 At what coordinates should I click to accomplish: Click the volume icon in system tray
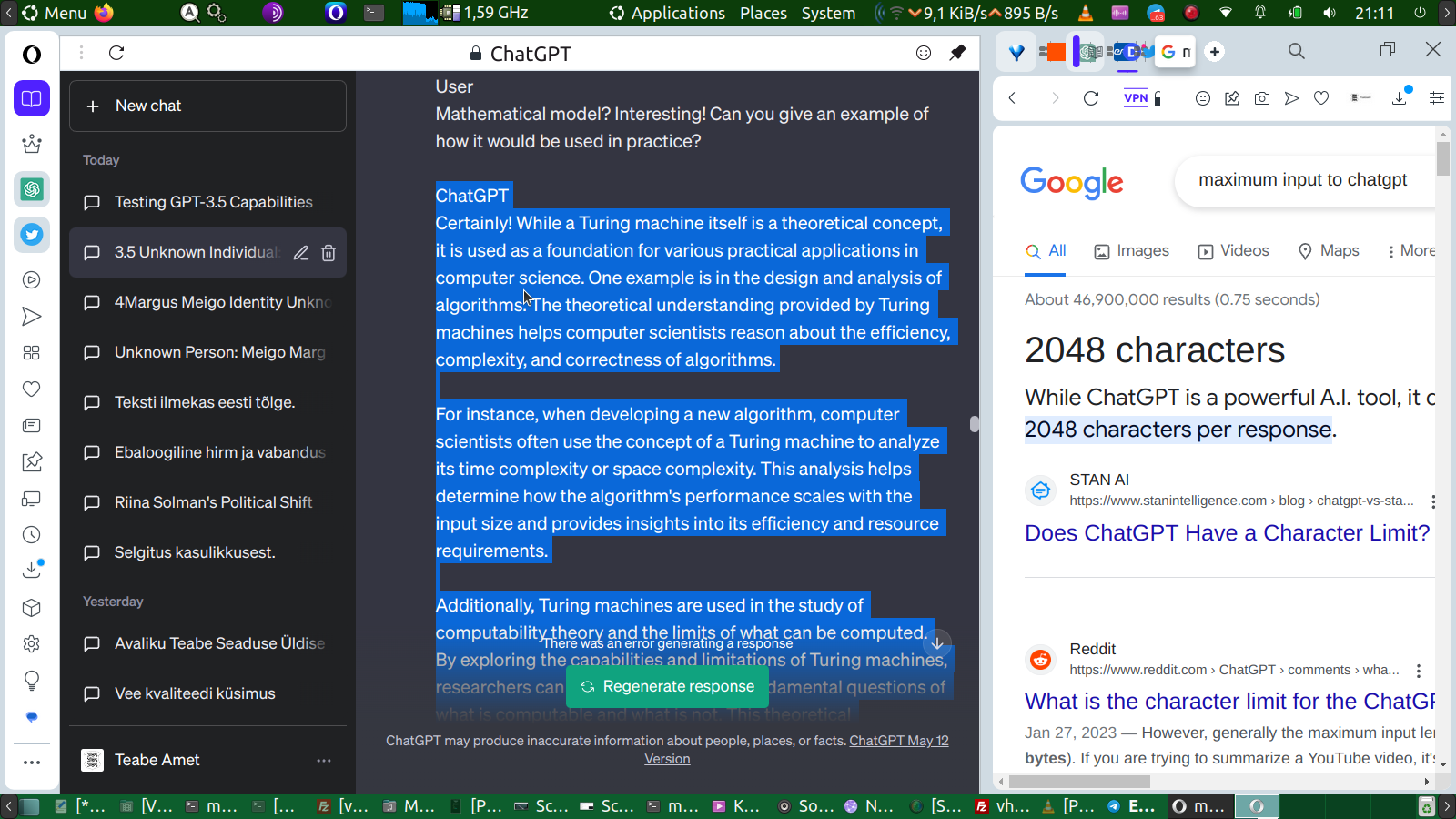pyautogui.click(x=1330, y=13)
